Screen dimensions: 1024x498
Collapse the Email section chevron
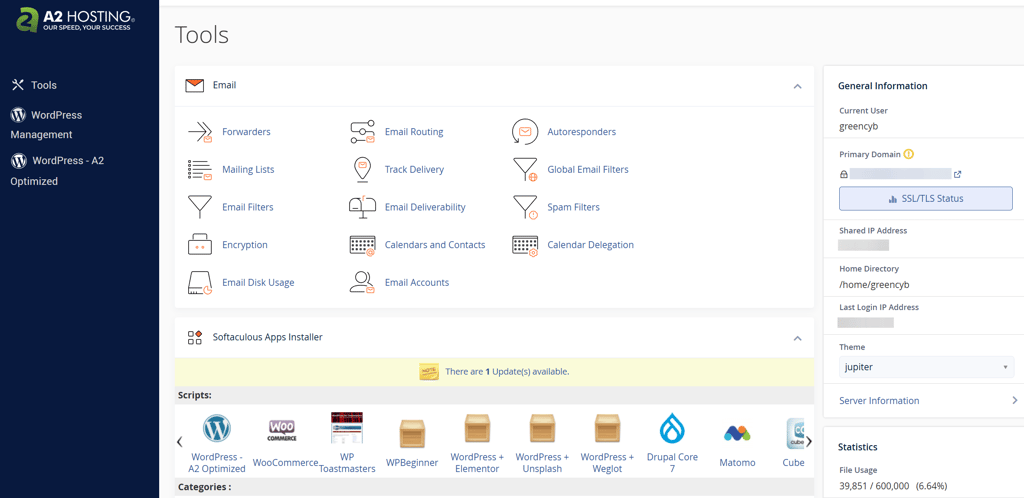pyautogui.click(x=797, y=86)
